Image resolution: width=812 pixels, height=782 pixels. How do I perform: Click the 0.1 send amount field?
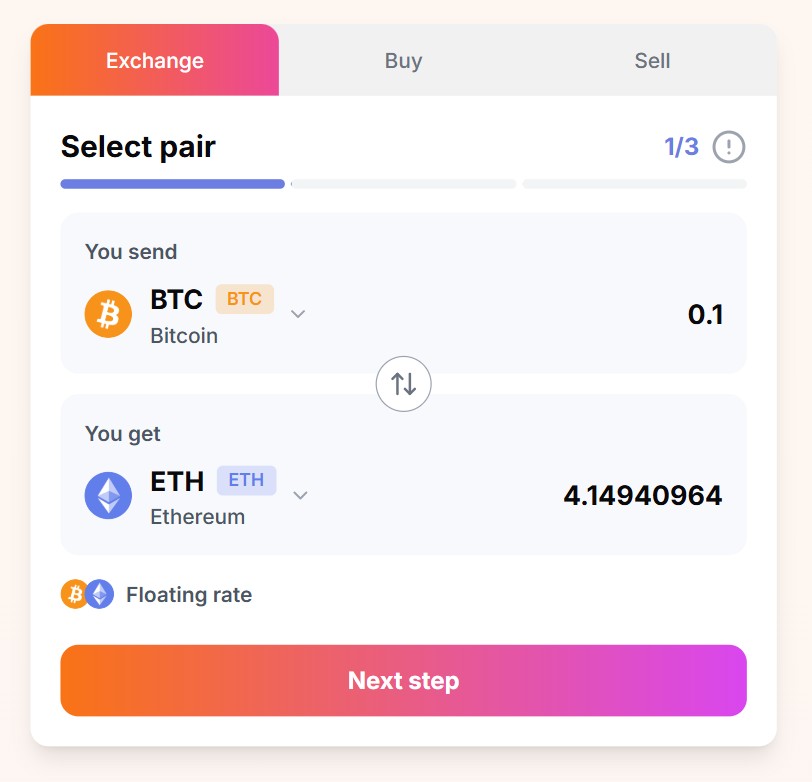[705, 314]
